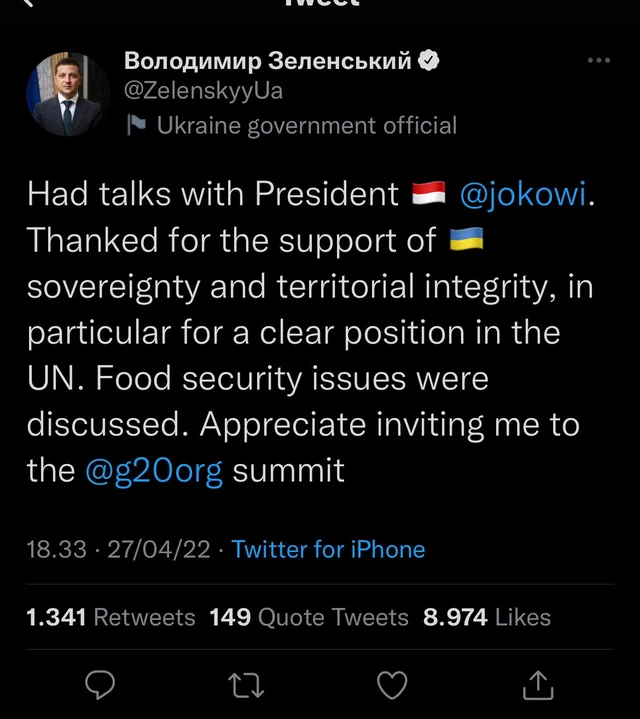Viewport: 640px width, 719px height.
Task: Open the more options ellipsis menu
Action: coord(598,61)
